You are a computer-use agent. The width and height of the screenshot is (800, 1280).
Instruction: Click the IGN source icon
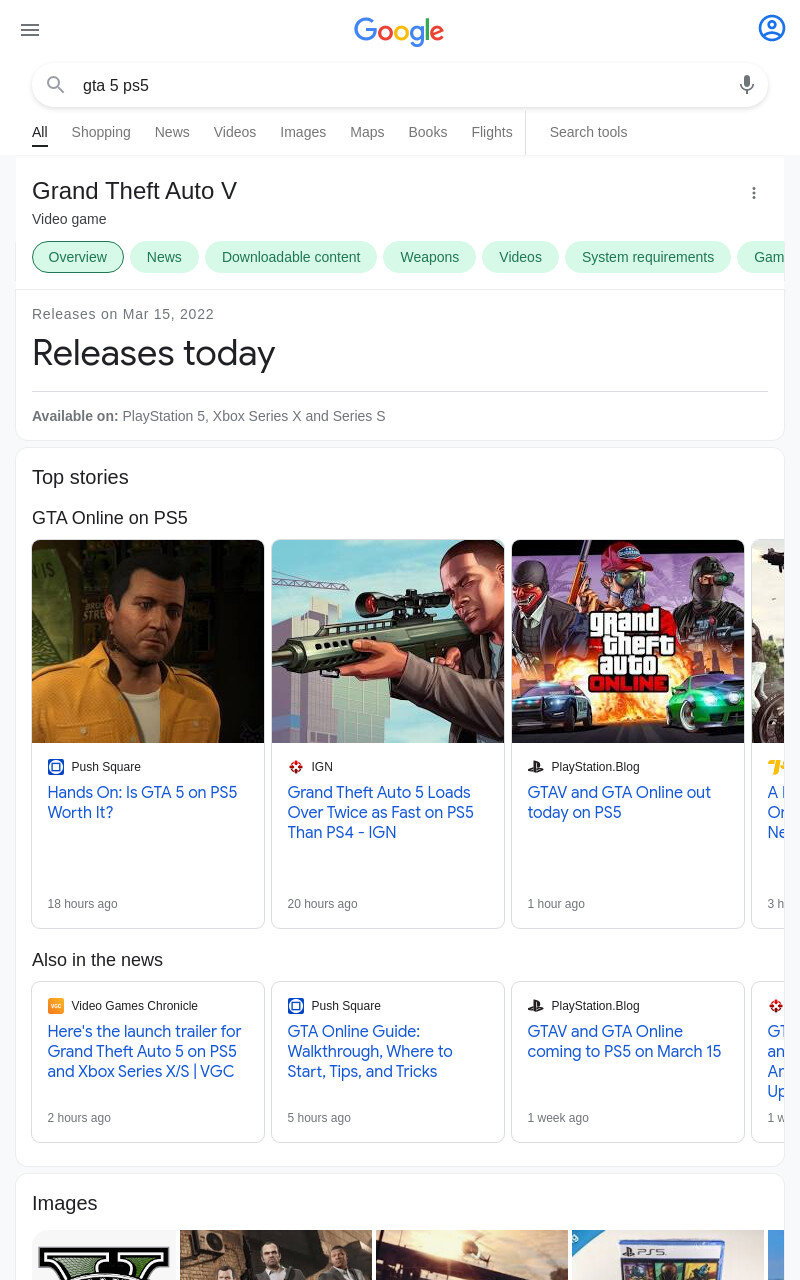coord(296,767)
